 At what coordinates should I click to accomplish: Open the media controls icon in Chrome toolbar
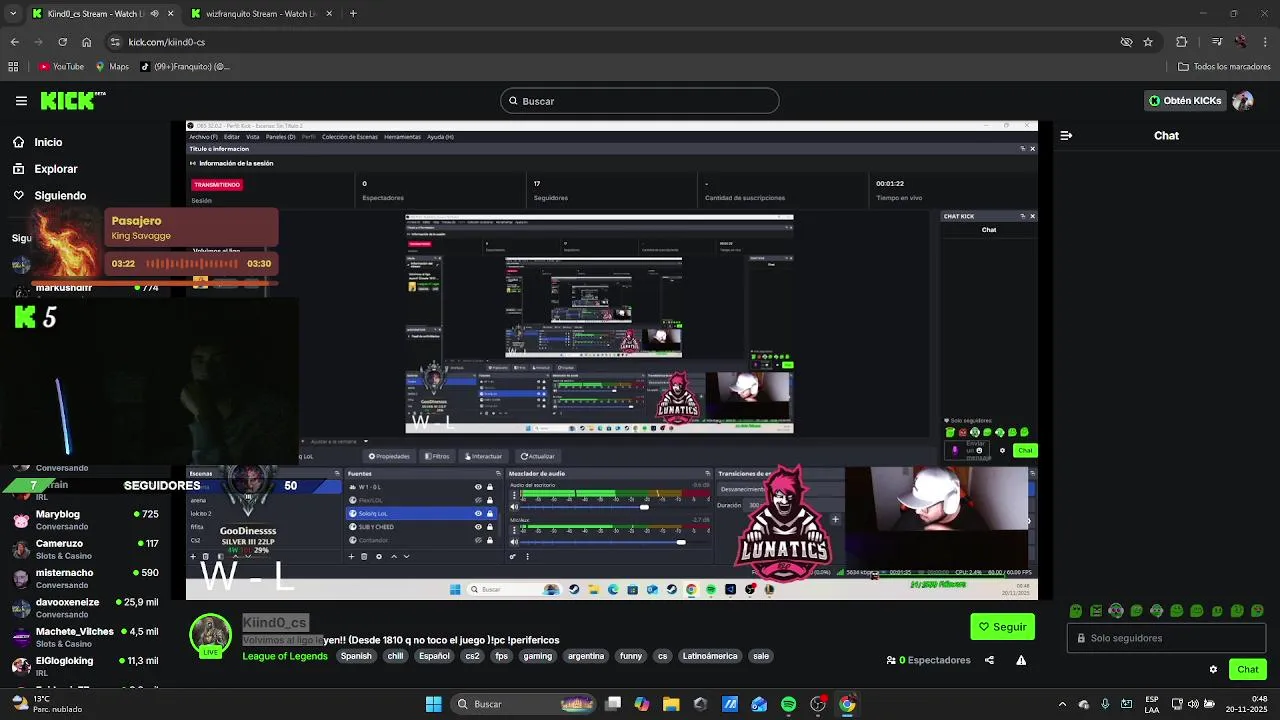click(x=1217, y=42)
